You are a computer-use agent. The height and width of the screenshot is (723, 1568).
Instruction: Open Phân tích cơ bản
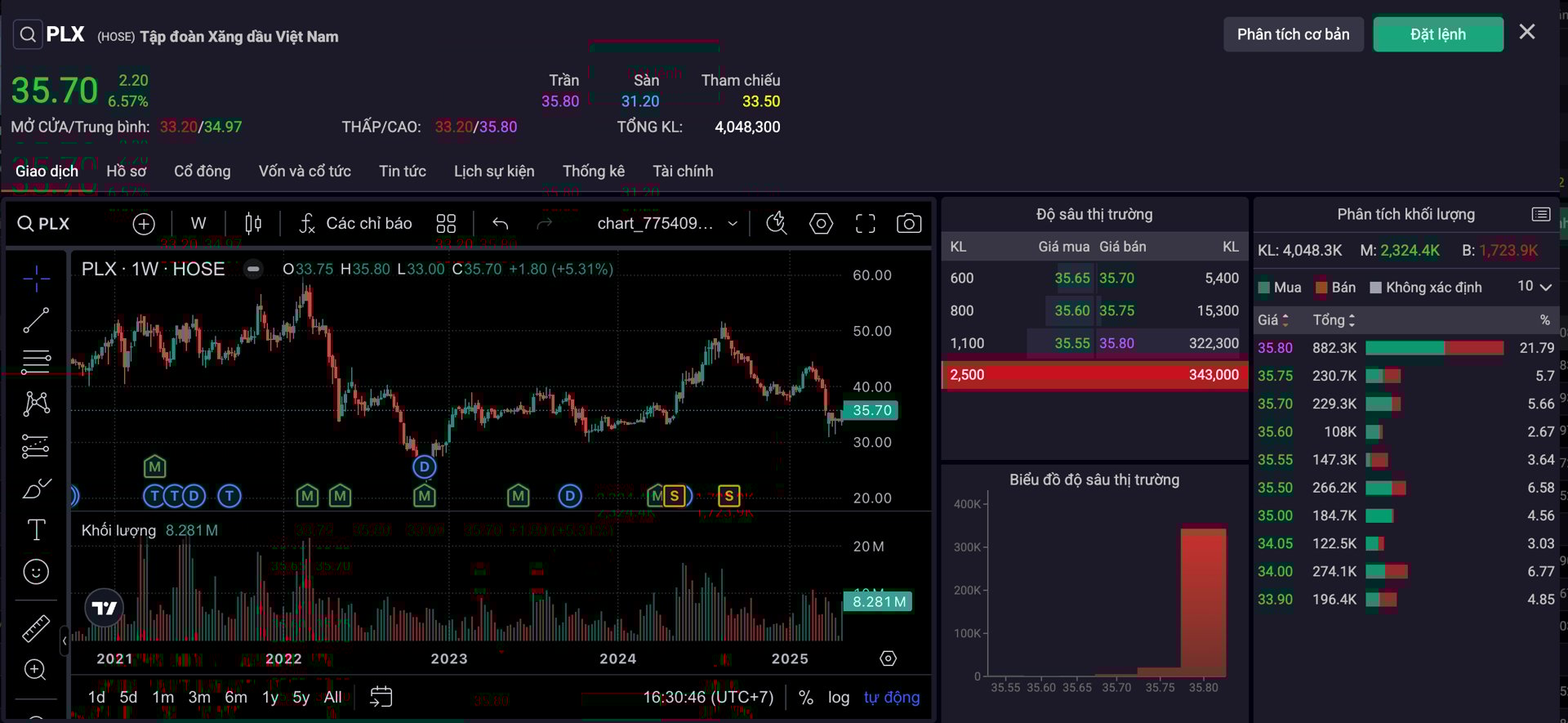point(1293,34)
